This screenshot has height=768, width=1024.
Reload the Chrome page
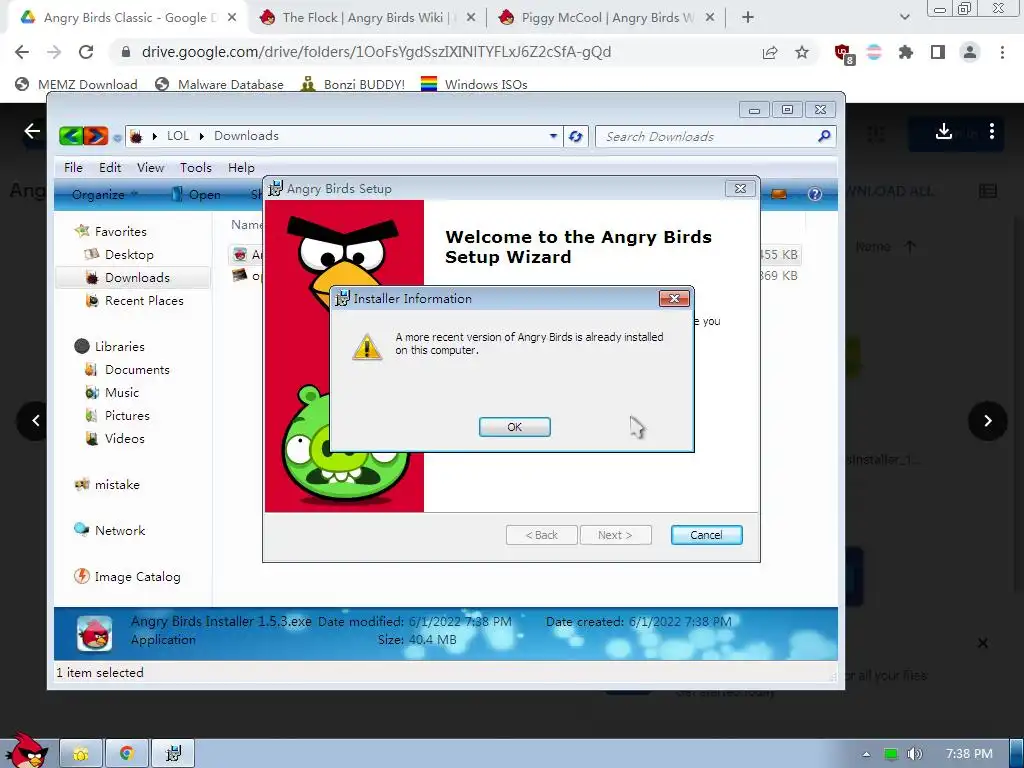coord(86,52)
